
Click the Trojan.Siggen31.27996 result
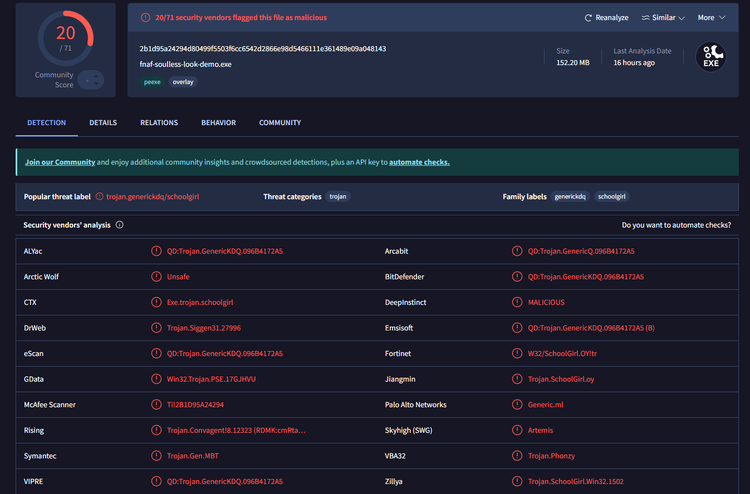pos(204,328)
